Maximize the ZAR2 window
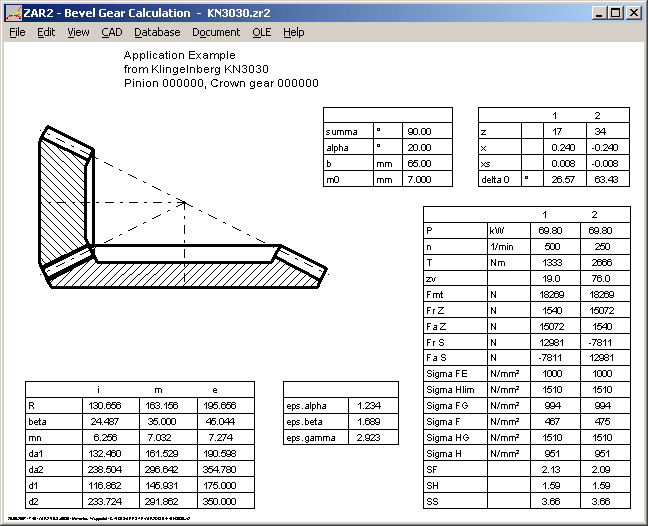Screen dimensions: 648x526 click(615, 13)
